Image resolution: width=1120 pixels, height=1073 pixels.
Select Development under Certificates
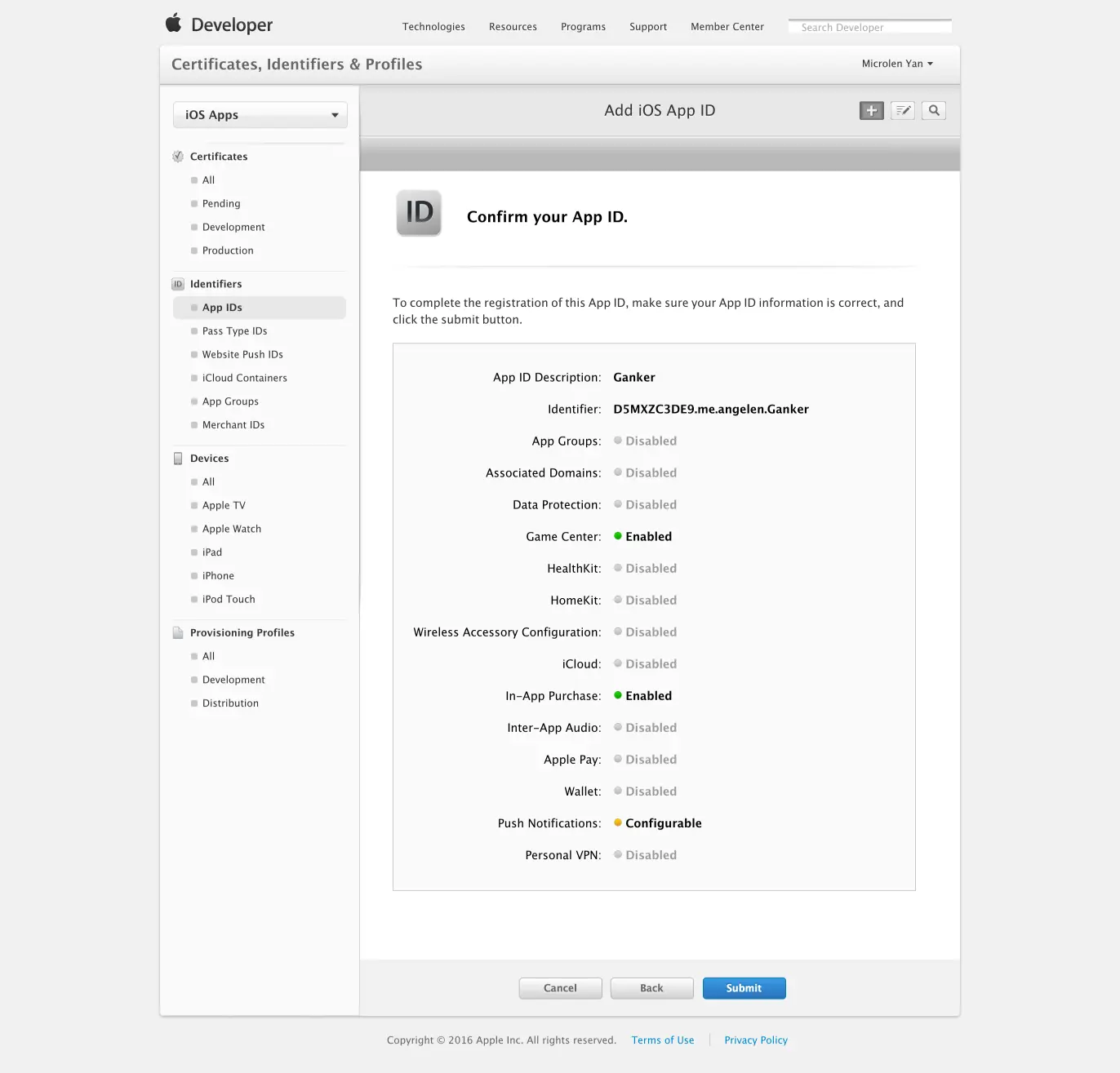(x=233, y=228)
